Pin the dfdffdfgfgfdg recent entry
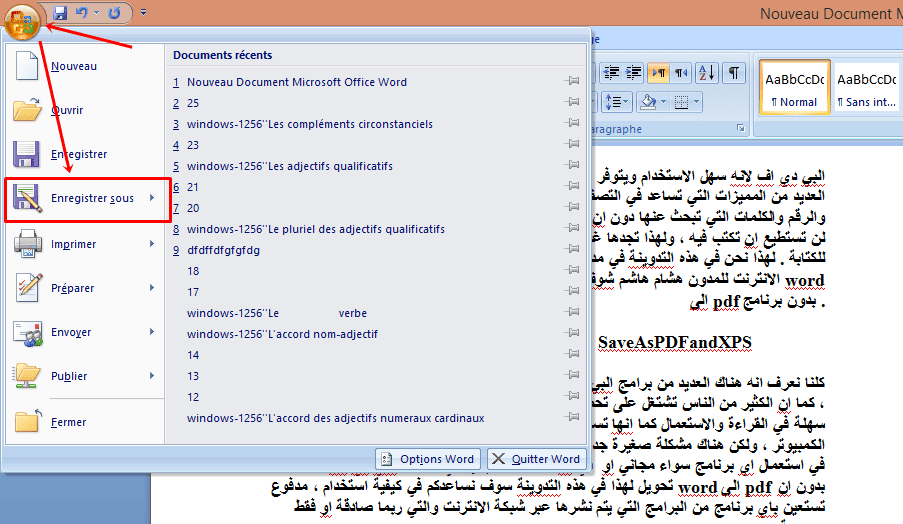Image resolution: width=903 pixels, height=524 pixels. coord(572,249)
